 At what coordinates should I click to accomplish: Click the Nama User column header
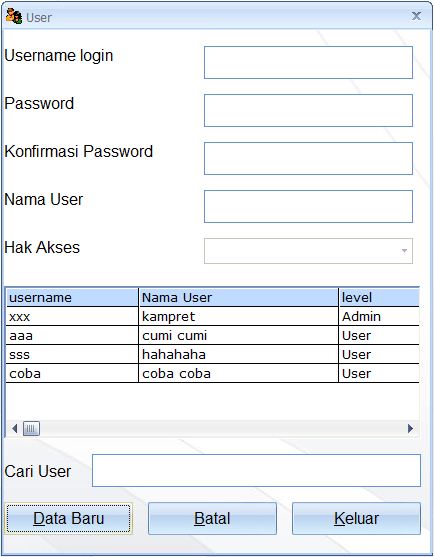[238, 297]
